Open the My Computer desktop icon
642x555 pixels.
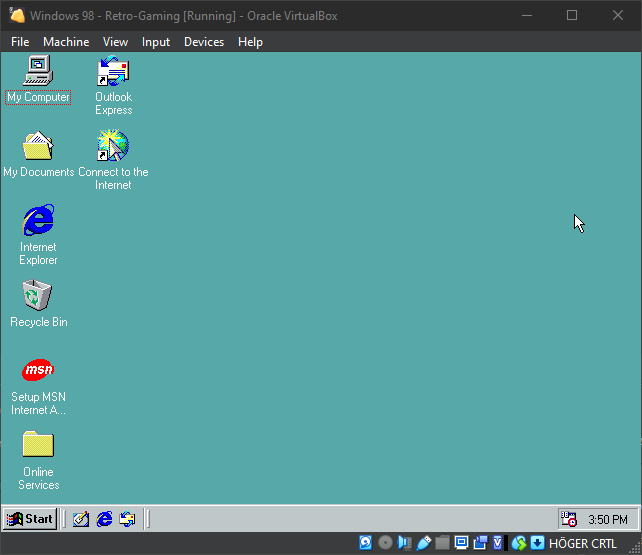point(38,72)
